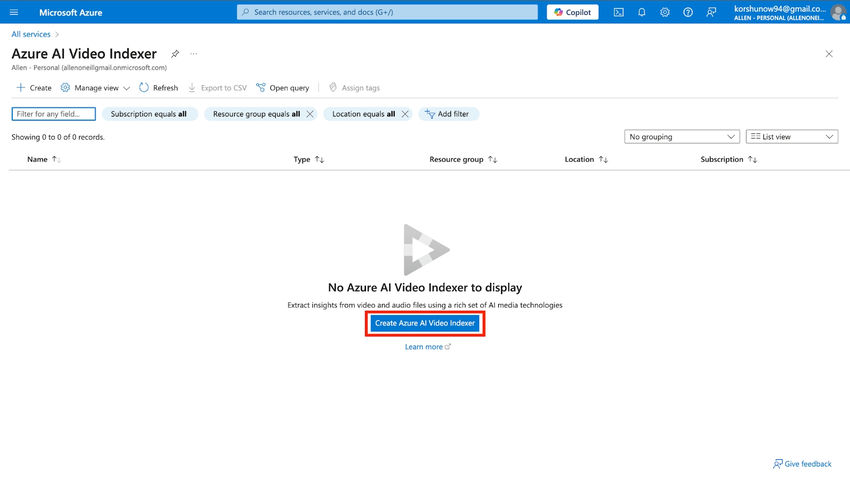Open the List view dropdown
The height and width of the screenshot is (482, 850).
coord(792,137)
